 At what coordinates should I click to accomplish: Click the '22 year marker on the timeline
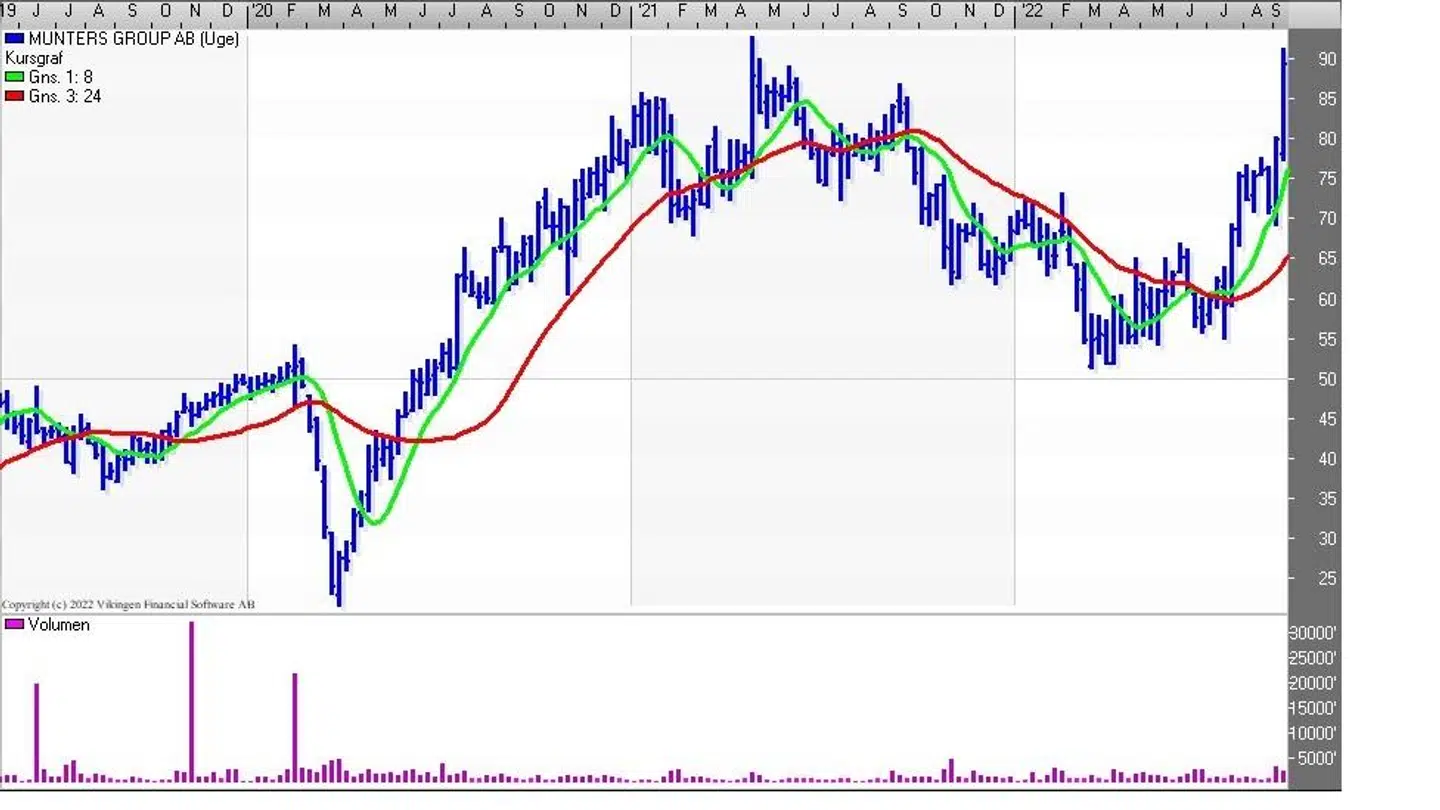click(x=1030, y=10)
